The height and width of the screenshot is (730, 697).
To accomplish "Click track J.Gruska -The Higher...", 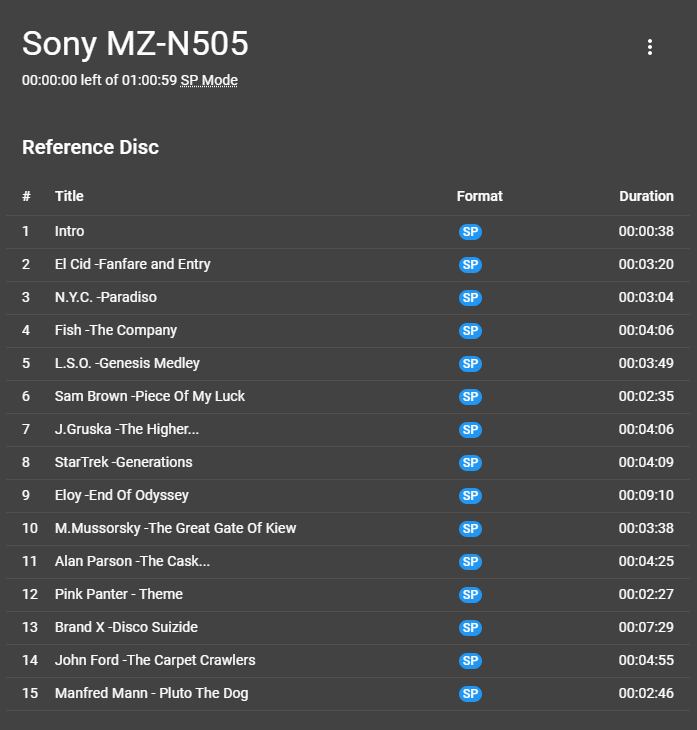I will pyautogui.click(x=127, y=429).
